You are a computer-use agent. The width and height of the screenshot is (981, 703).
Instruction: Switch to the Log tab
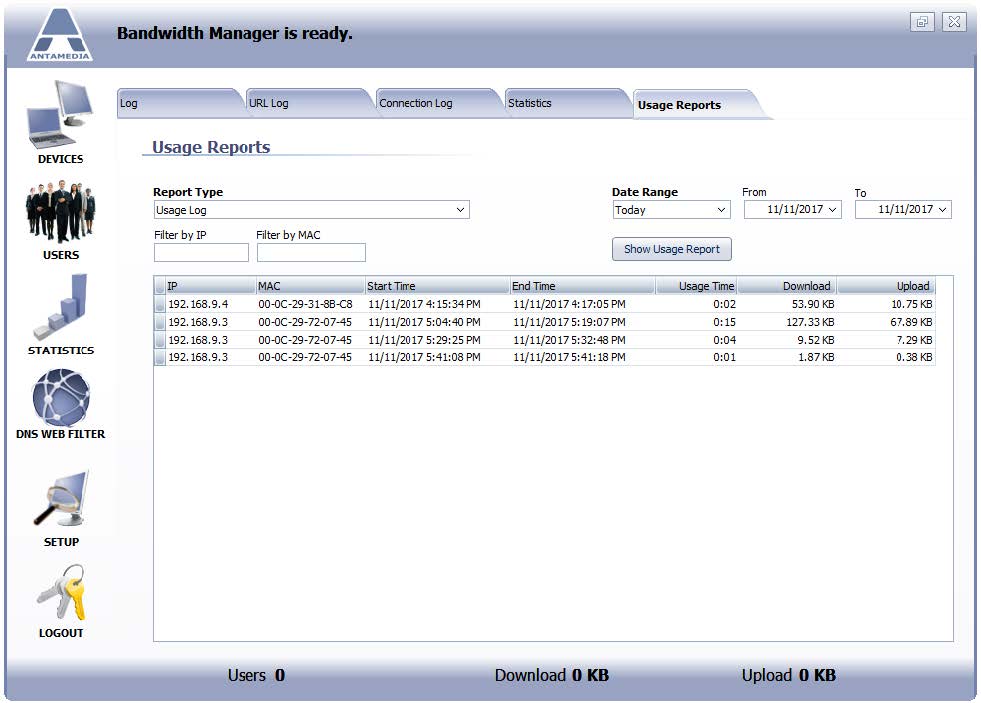pos(178,103)
